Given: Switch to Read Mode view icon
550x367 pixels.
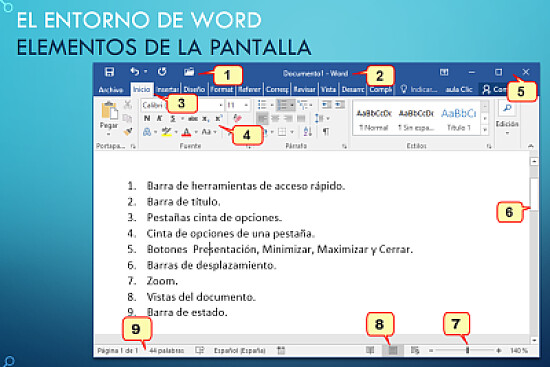Looking at the screenshot, I should (370, 350).
